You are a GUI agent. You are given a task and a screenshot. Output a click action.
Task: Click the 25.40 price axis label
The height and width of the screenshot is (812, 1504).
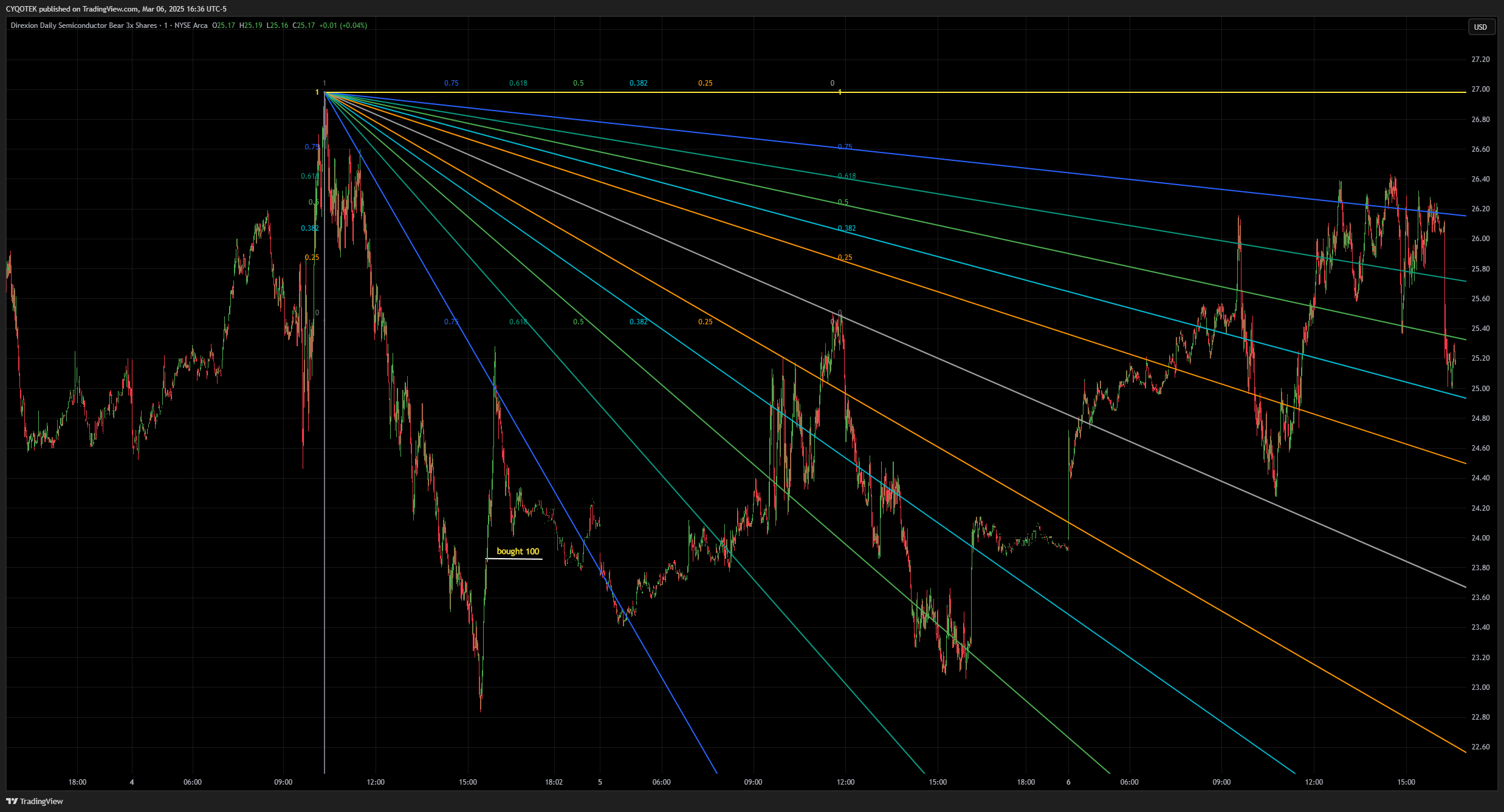(1480, 329)
